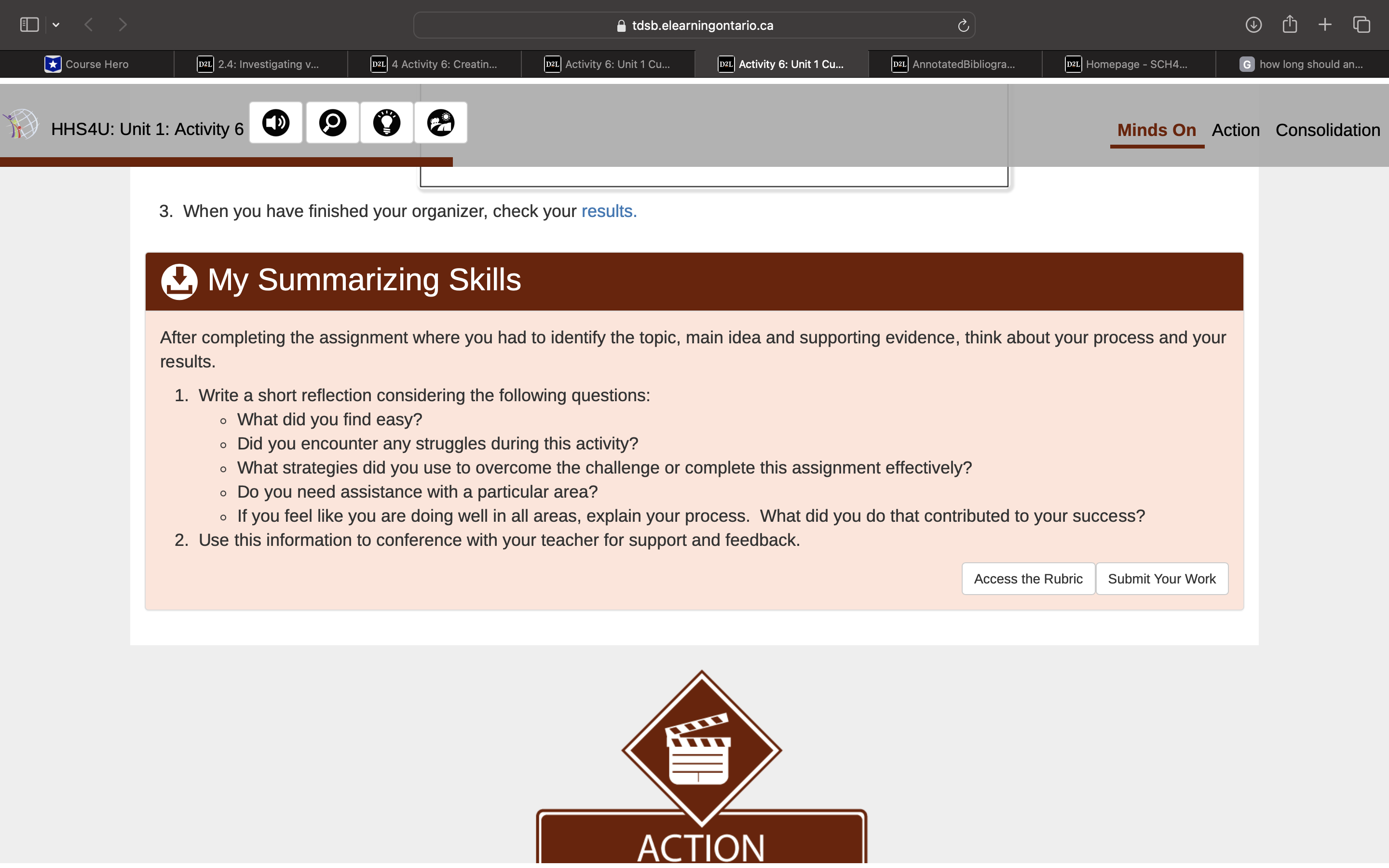Open the sidebar dropdown chevron
The image size is (1389, 868).
pos(55,24)
